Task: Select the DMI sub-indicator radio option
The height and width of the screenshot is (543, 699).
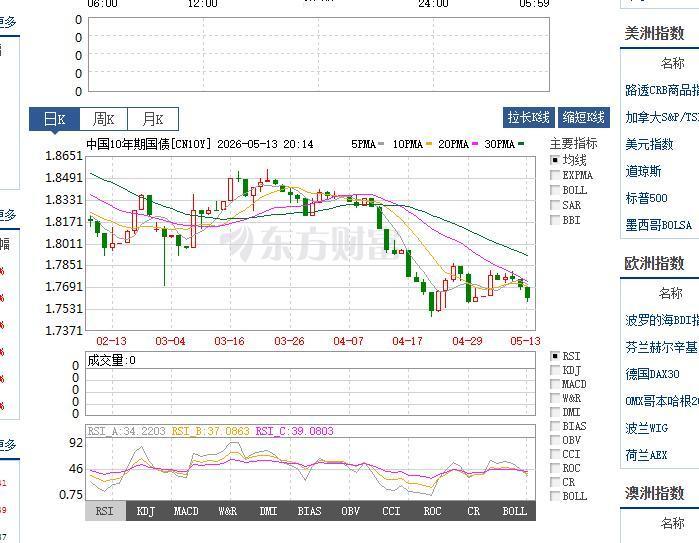Action: point(555,412)
